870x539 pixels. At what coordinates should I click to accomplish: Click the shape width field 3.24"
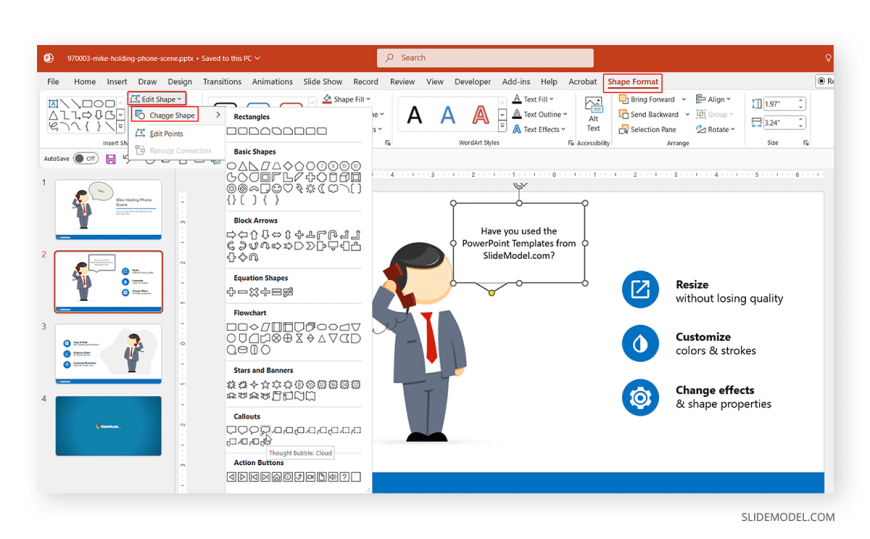coord(783,123)
